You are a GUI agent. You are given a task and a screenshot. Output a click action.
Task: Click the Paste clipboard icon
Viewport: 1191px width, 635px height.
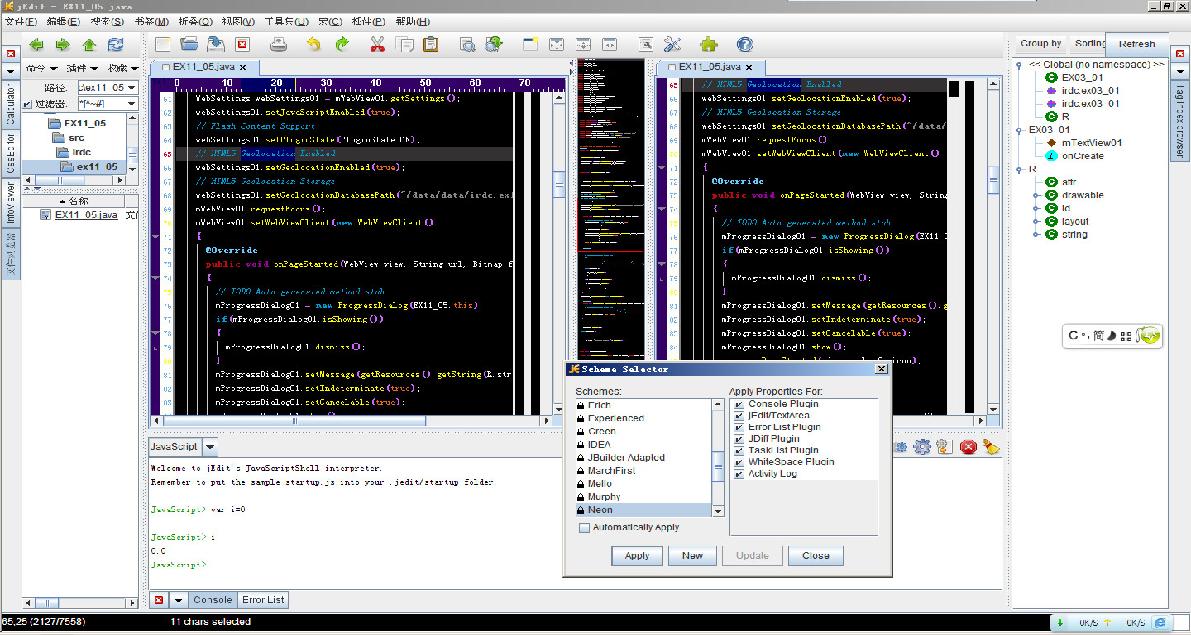(x=431, y=44)
